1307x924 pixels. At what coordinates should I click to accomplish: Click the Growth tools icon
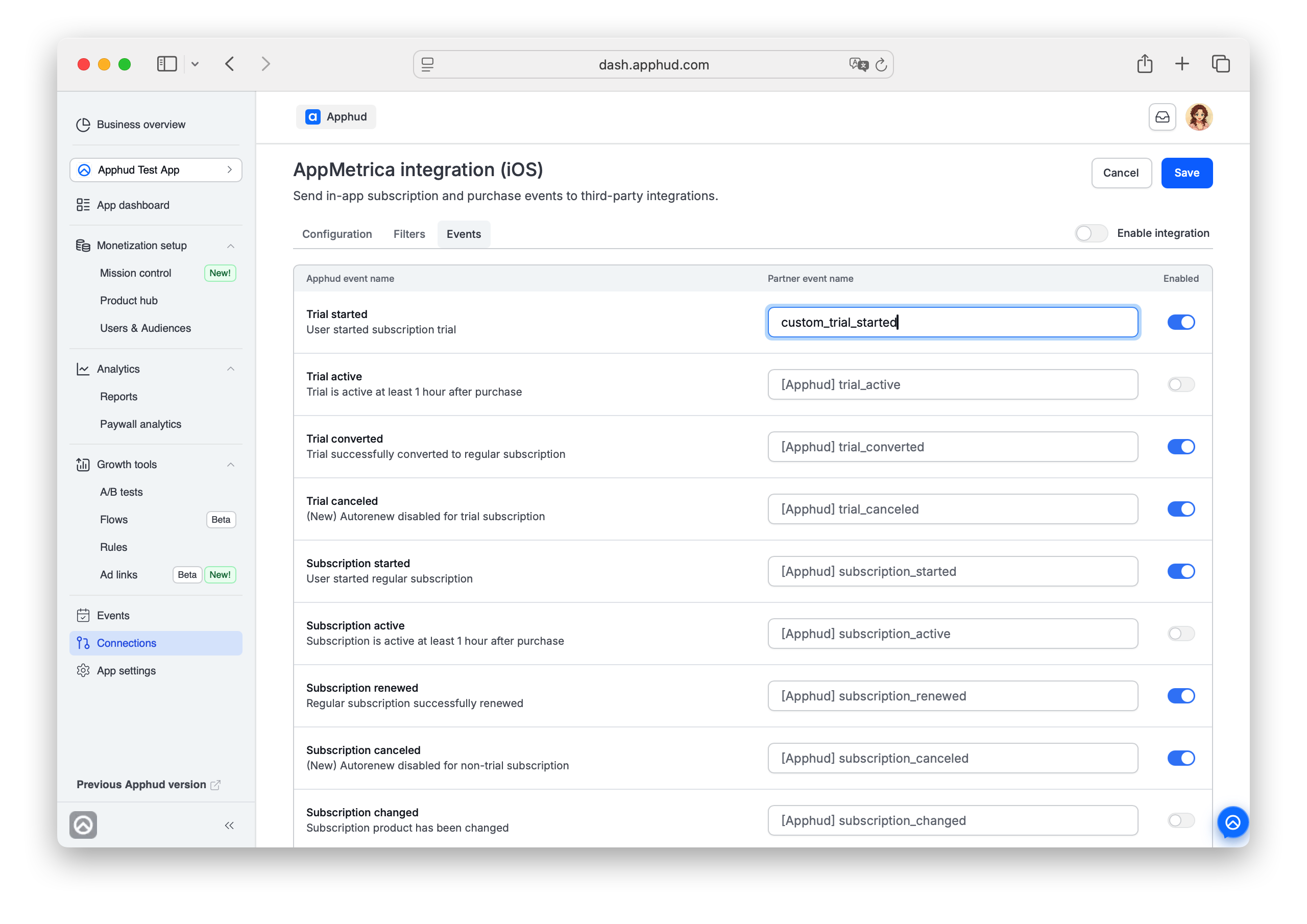coord(83,465)
